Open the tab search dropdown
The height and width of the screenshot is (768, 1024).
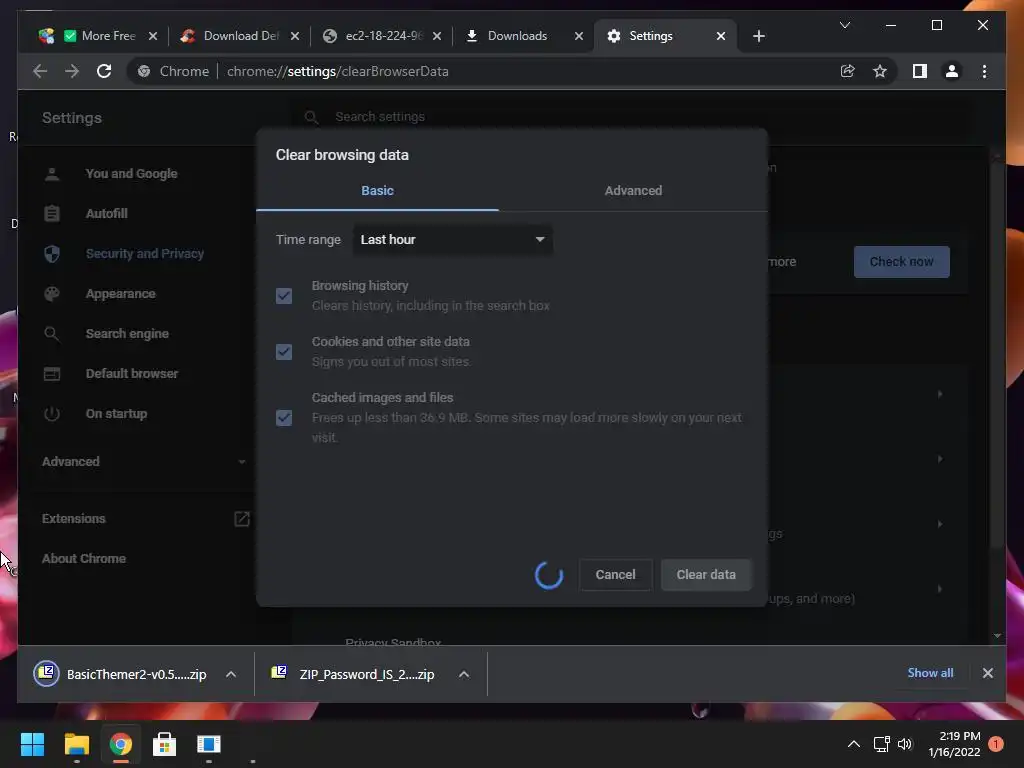click(x=844, y=25)
